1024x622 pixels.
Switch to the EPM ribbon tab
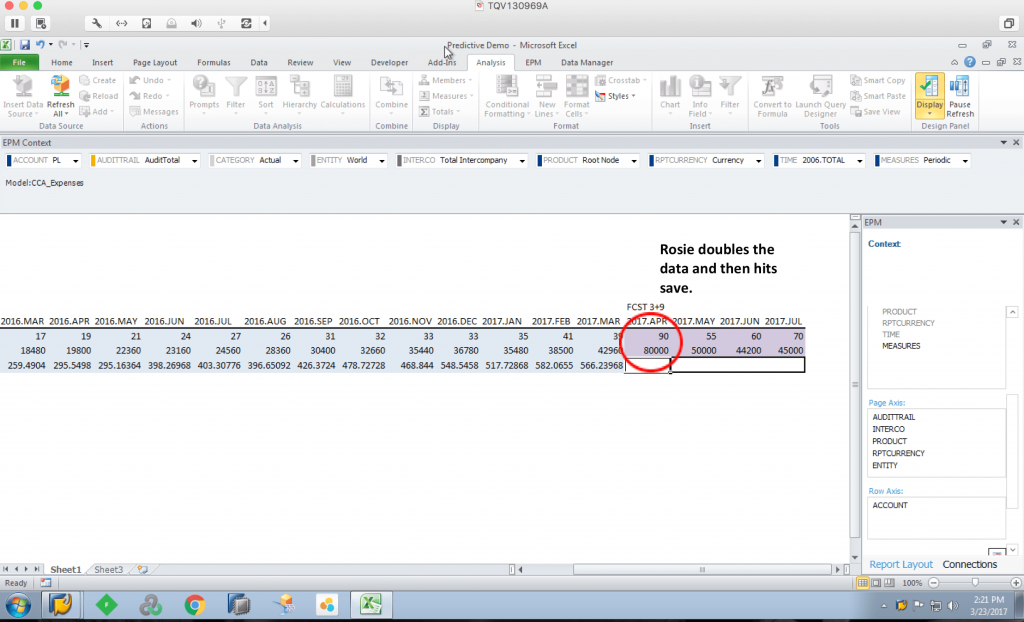pyautogui.click(x=533, y=63)
